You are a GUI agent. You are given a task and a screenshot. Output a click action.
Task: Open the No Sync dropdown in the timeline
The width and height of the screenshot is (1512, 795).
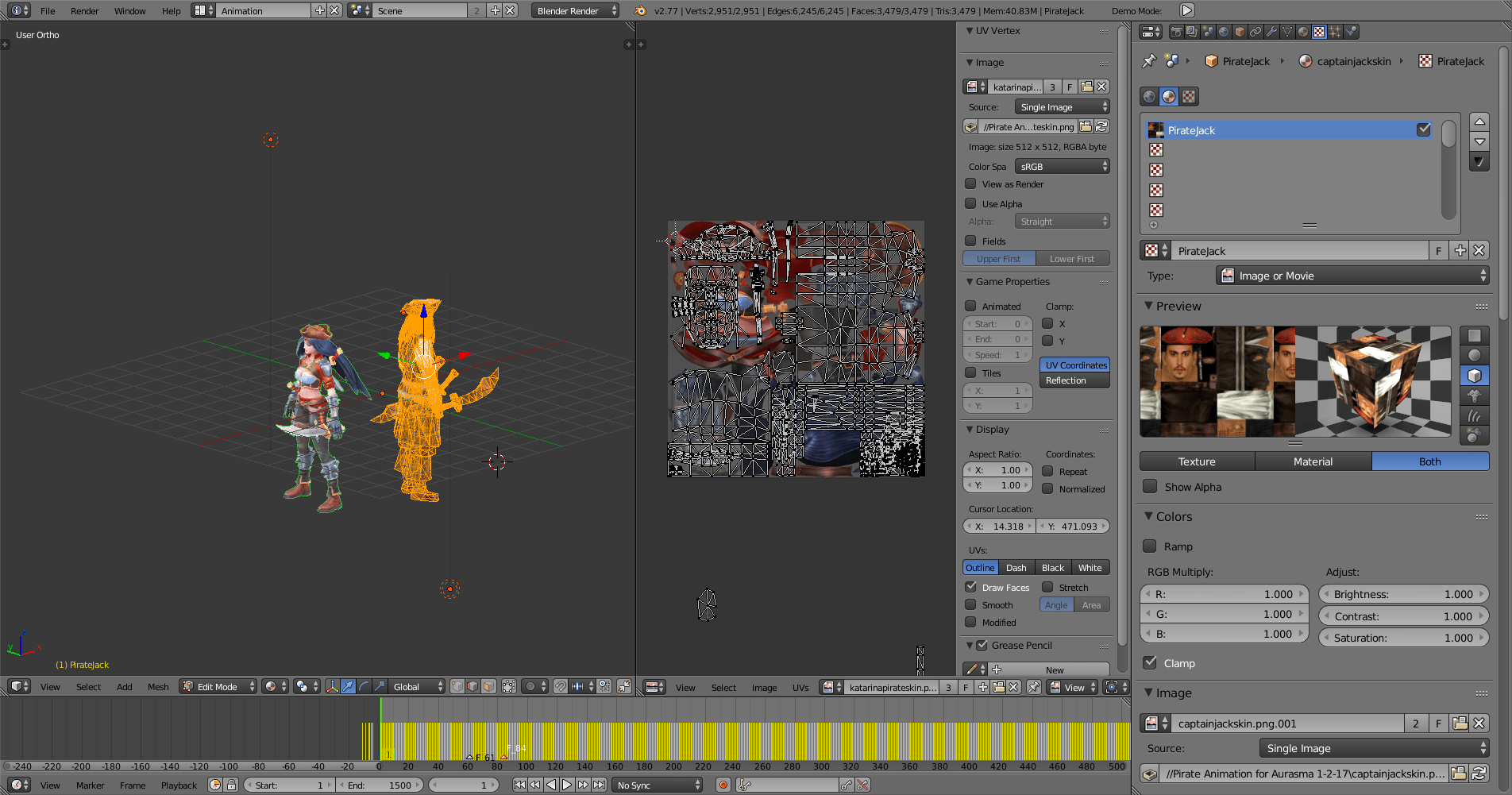[657, 785]
